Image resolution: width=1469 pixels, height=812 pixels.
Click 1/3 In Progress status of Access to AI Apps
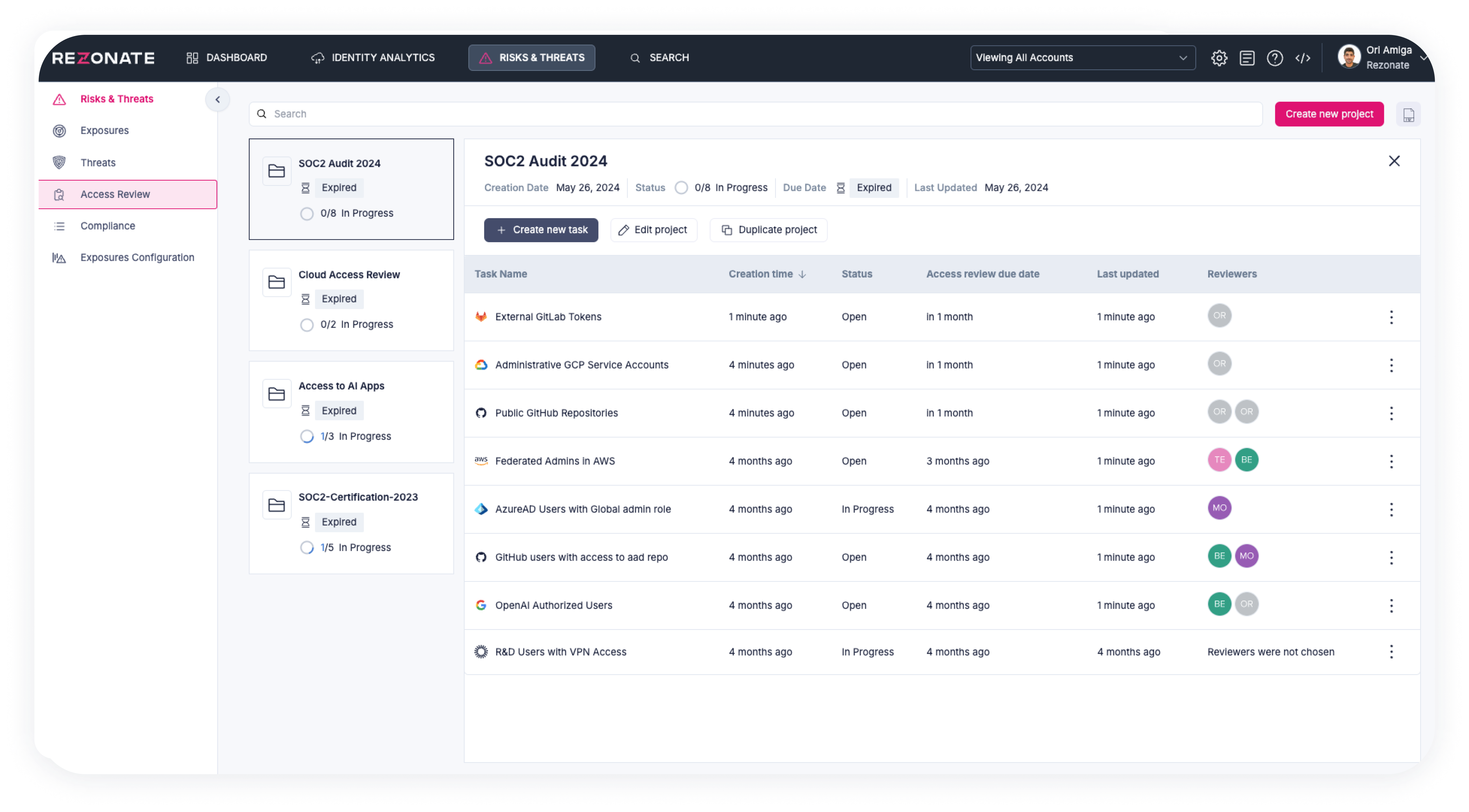coord(346,436)
